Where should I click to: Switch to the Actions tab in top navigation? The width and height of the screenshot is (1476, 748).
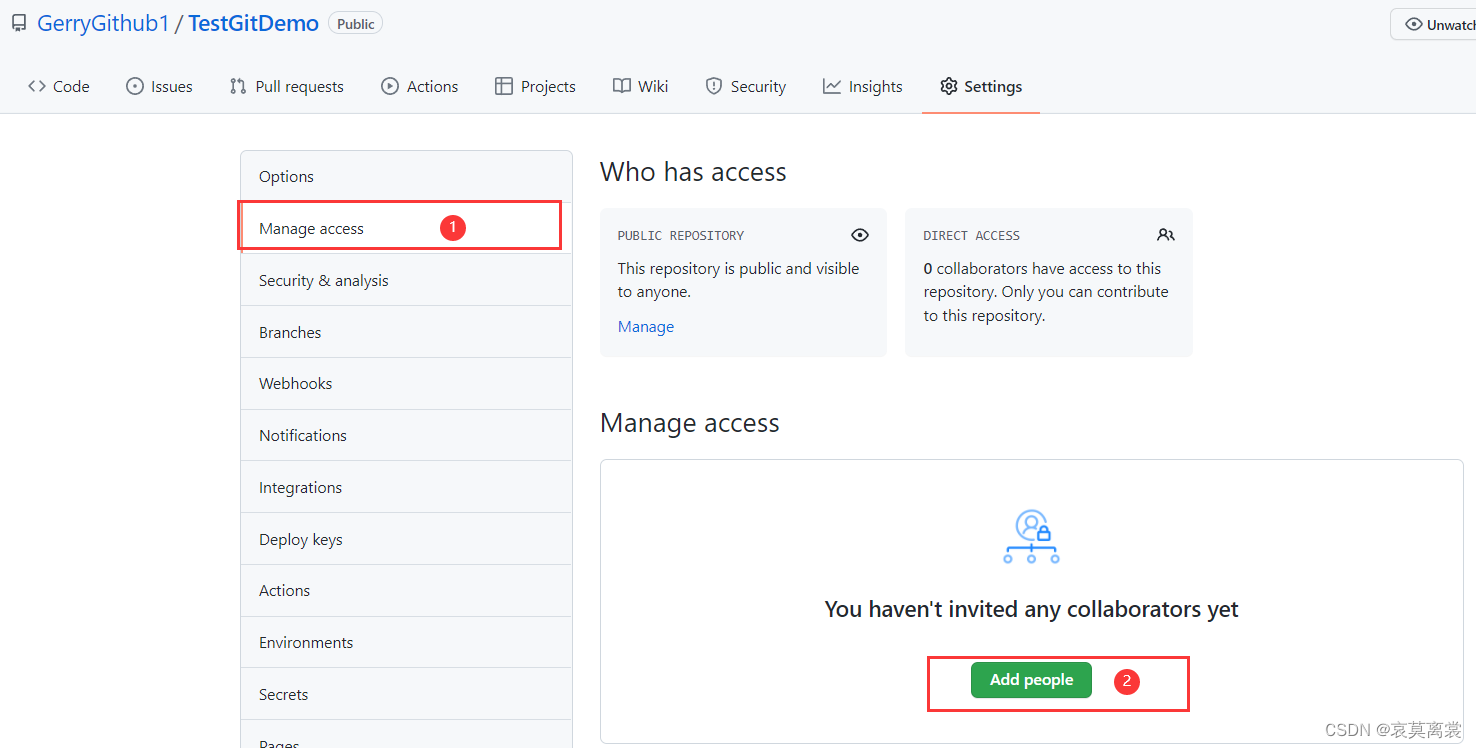419,87
